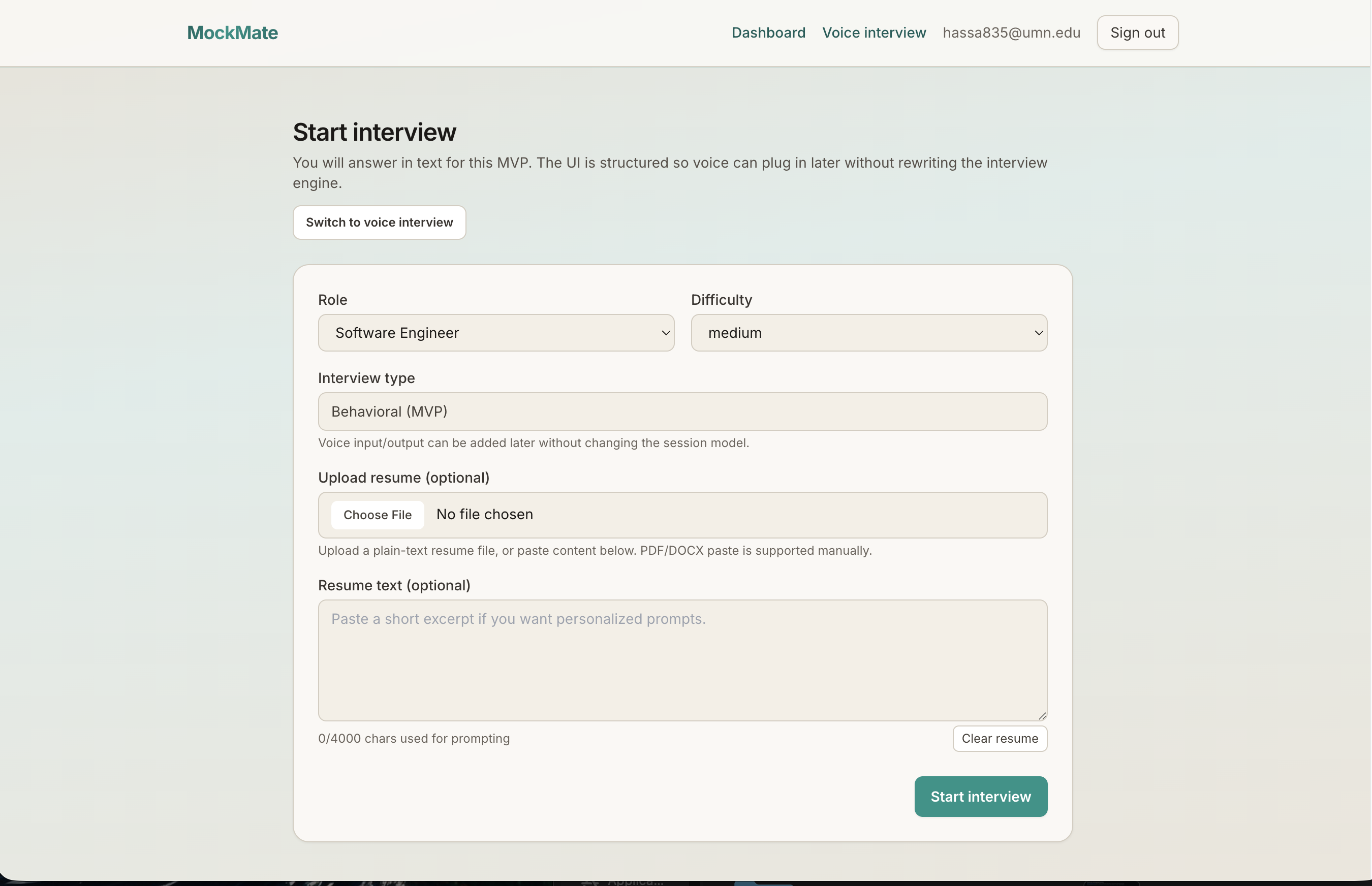Click the Upload resume (optional) label
This screenshot has width=1372, height=886.
click(x=403, y=478)
